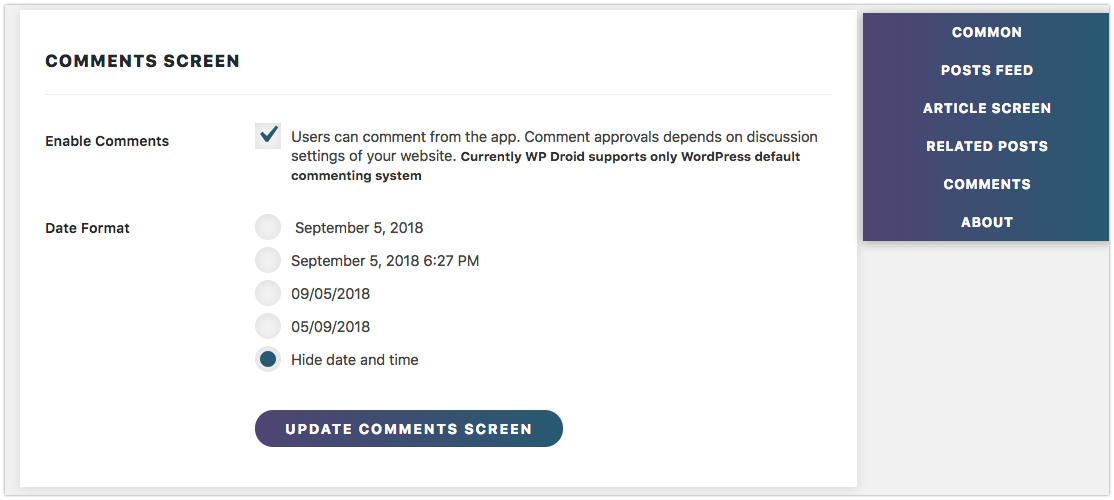The height and width of the screenshot is (500, 1114).
Task: Click the bold 'Currently WP Droid supports' note
Action: [546, 166]
